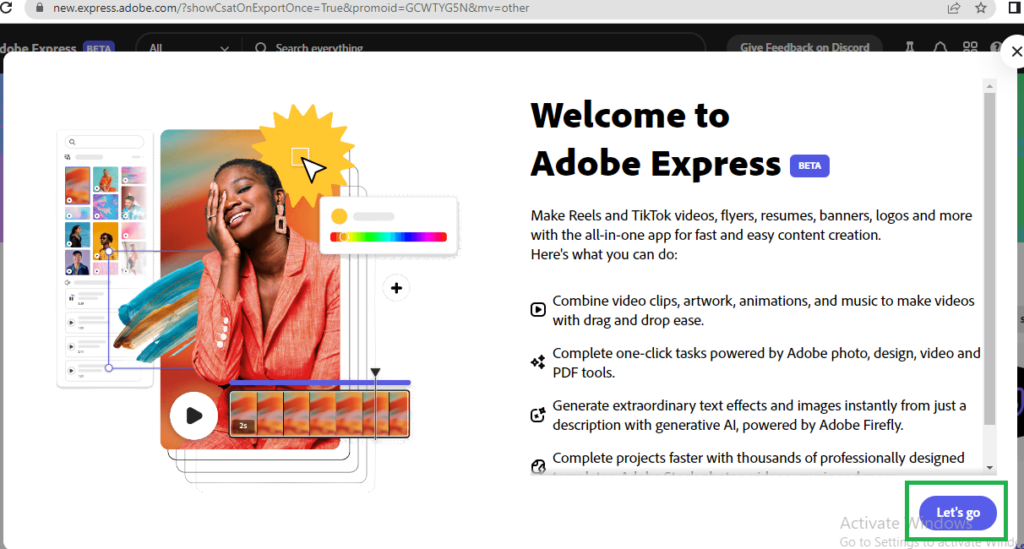Click the BETA badge beside Adobe Express heading

[x=809, y=166]
